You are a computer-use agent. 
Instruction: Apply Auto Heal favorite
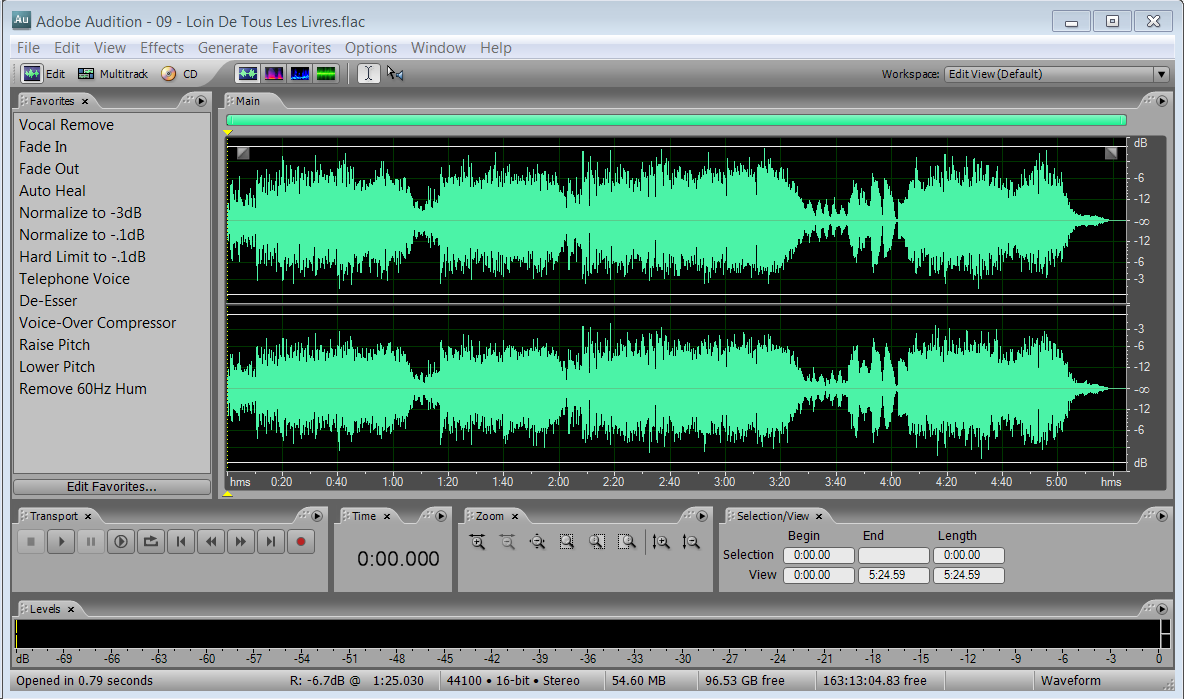(52, 190)
